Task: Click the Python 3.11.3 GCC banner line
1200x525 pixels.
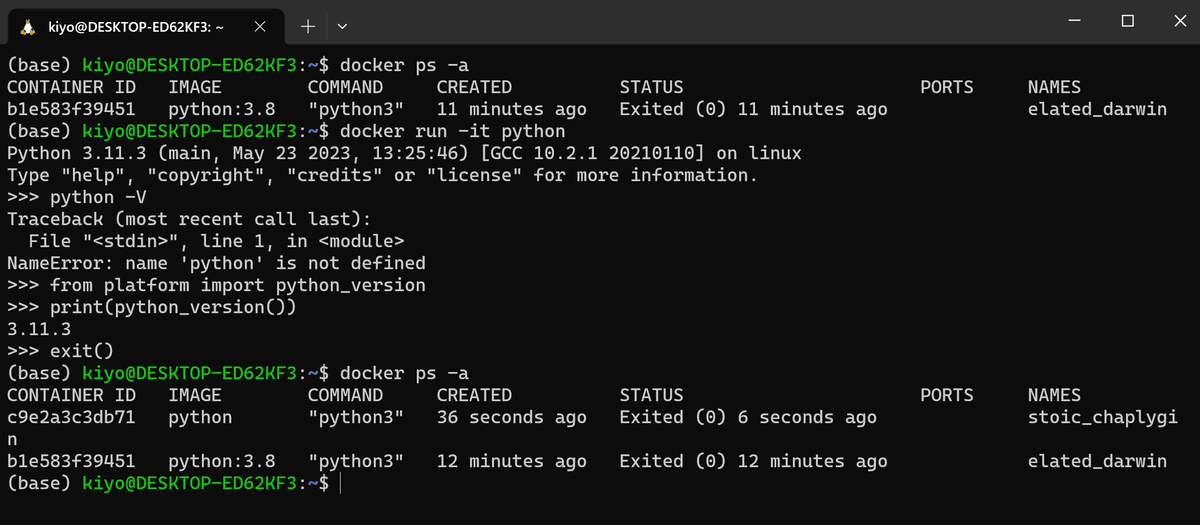Action: tap(404, 154)
